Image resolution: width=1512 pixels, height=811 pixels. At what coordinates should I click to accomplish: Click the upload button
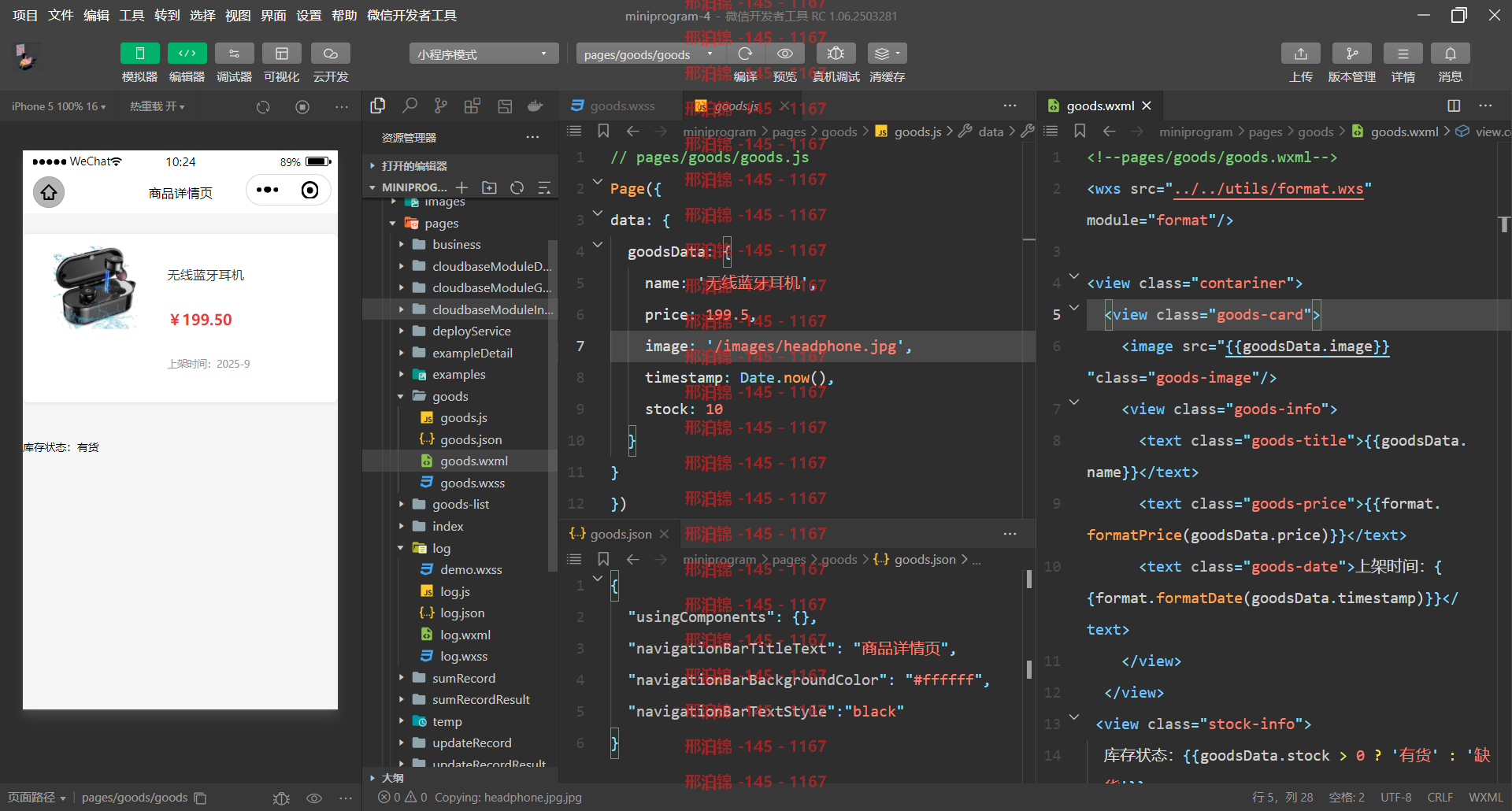point(1300,54)
